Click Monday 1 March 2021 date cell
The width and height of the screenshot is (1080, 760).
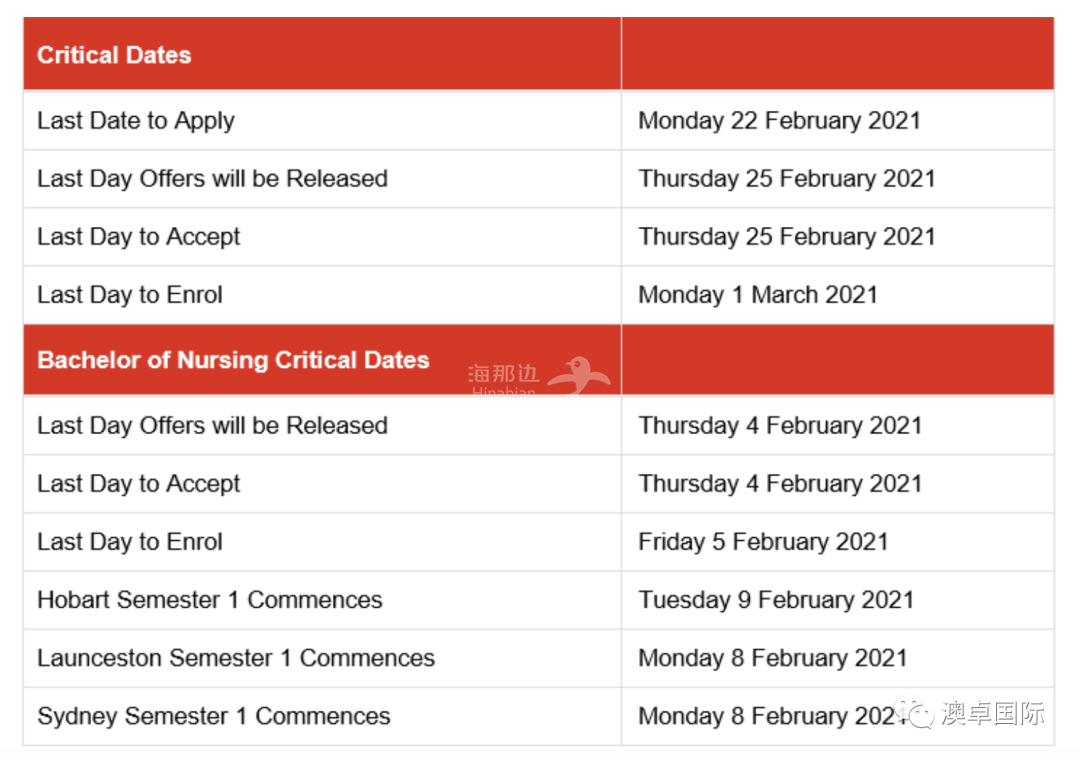(838, 295)
